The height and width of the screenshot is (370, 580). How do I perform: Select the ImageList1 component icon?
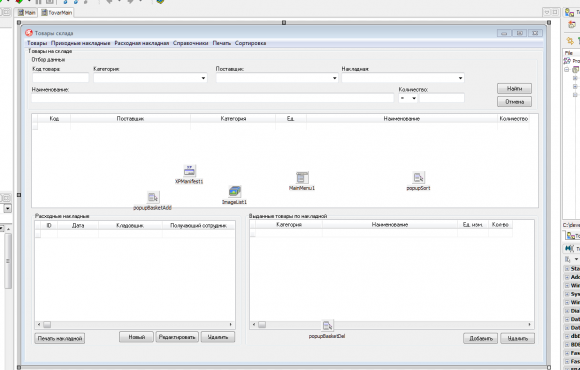tap(235, 191)
